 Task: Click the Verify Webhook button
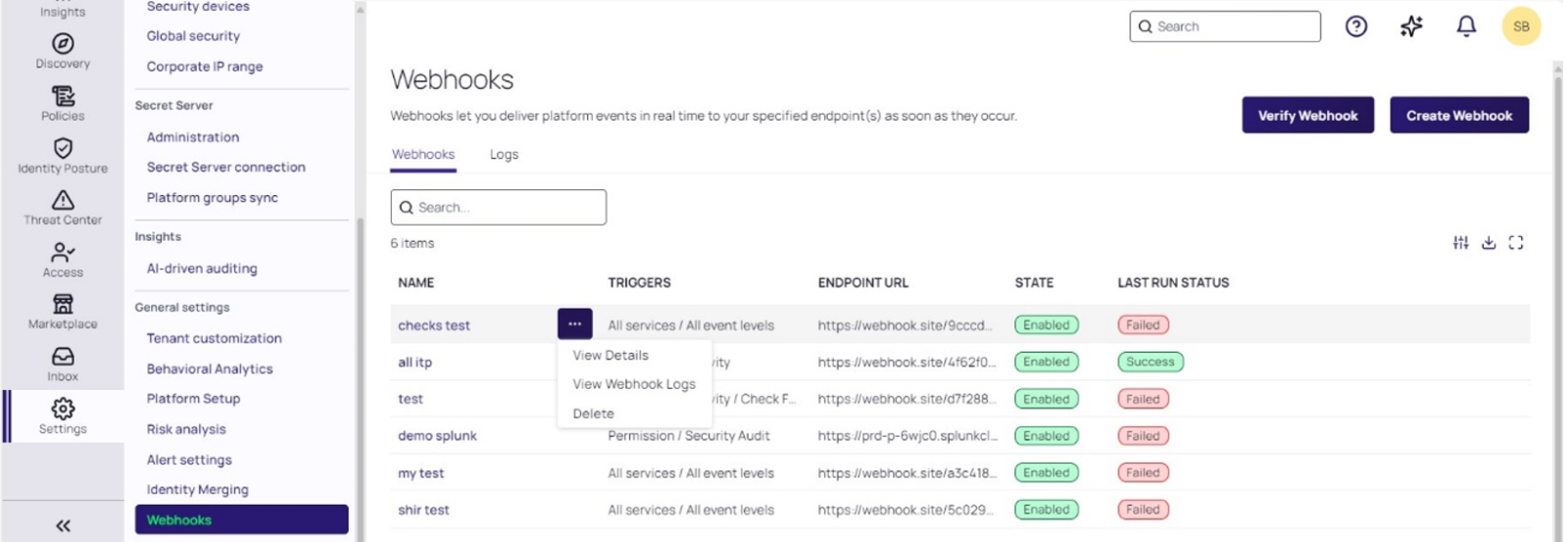pos(1307,116)
